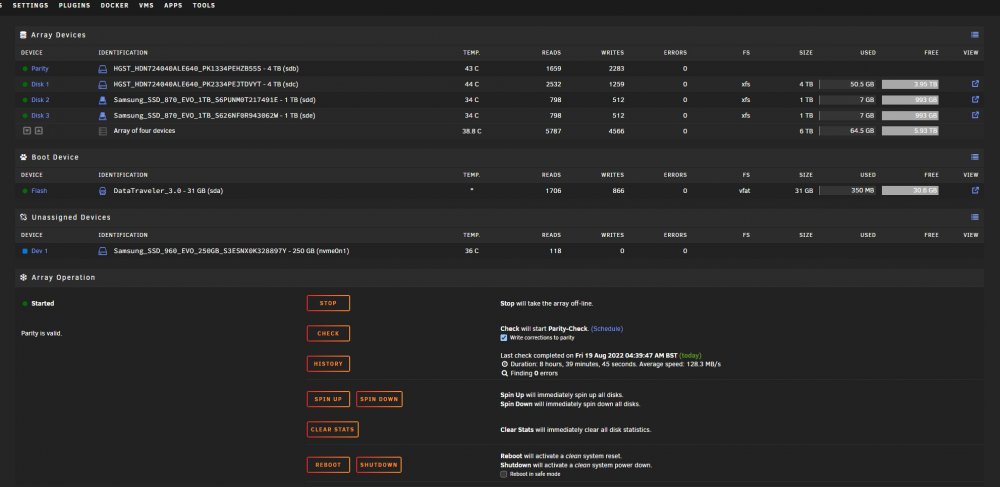
Task: Click the Dev 1 unassigned drive icon
Action: coord(103,251)
